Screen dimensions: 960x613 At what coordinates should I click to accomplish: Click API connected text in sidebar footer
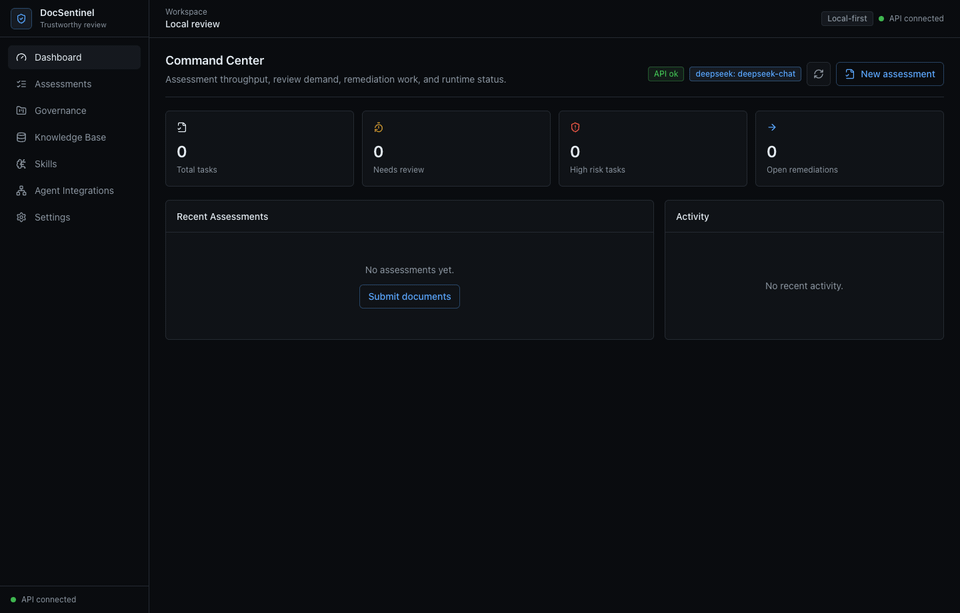coord(49,600)
